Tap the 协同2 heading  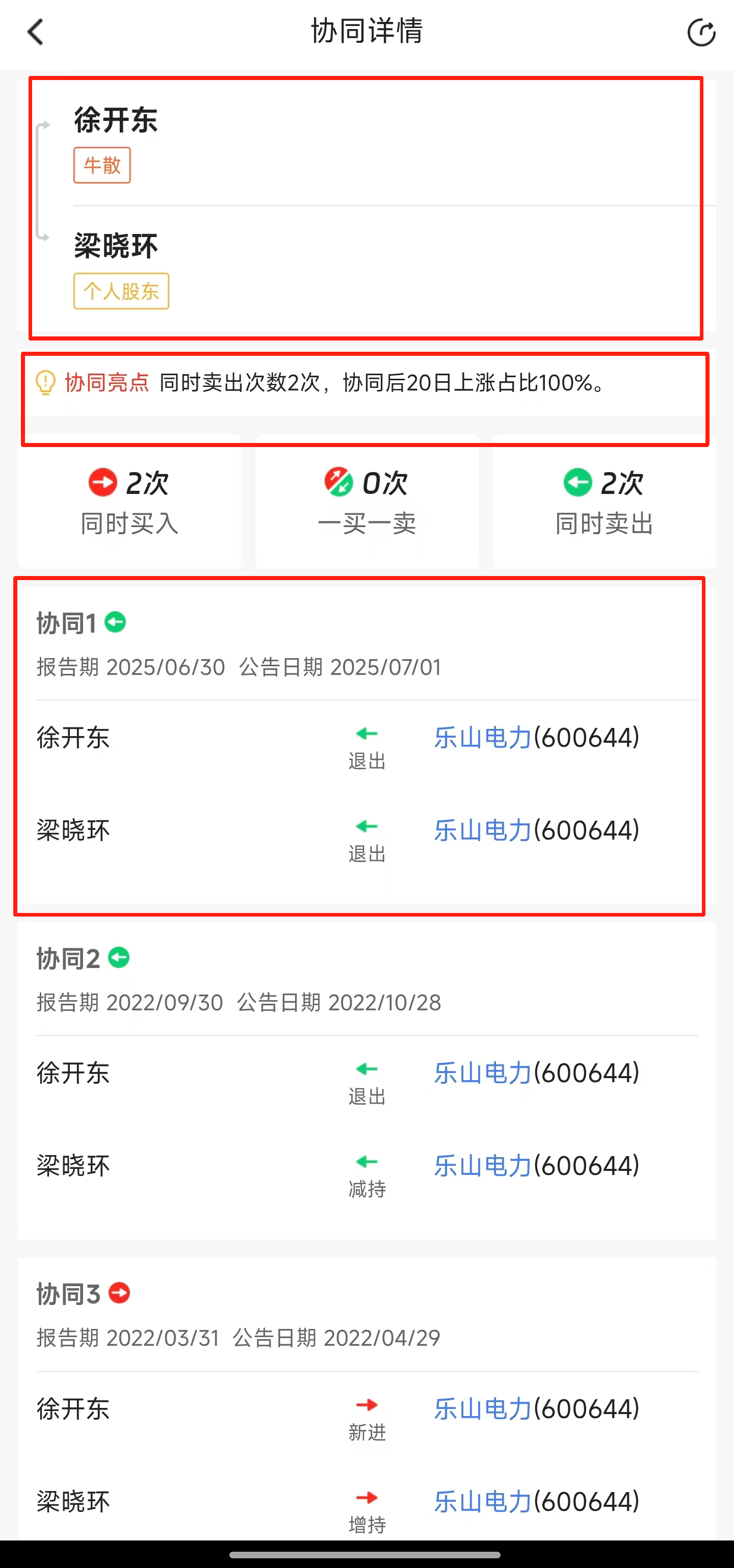click(68, 959)
